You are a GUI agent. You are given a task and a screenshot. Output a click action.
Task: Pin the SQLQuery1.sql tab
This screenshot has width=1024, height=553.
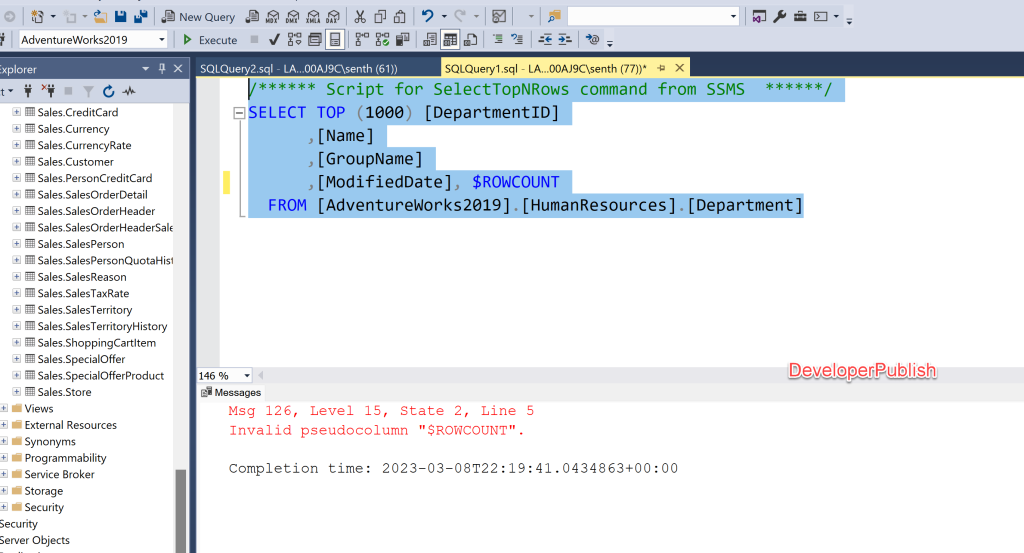661,68
